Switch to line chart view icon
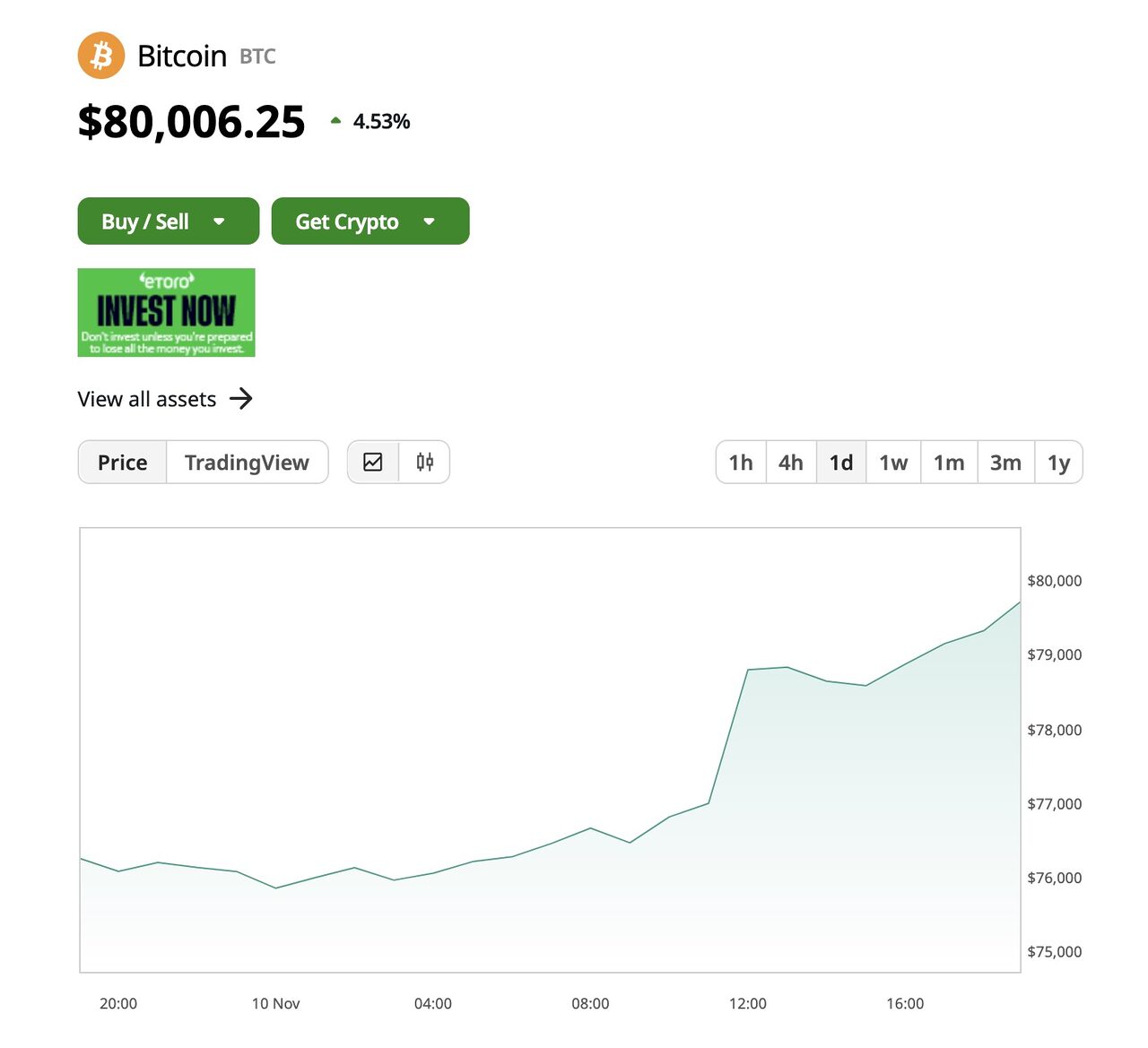Viewport: 1148px width, 1048px height. coord(373,463)
